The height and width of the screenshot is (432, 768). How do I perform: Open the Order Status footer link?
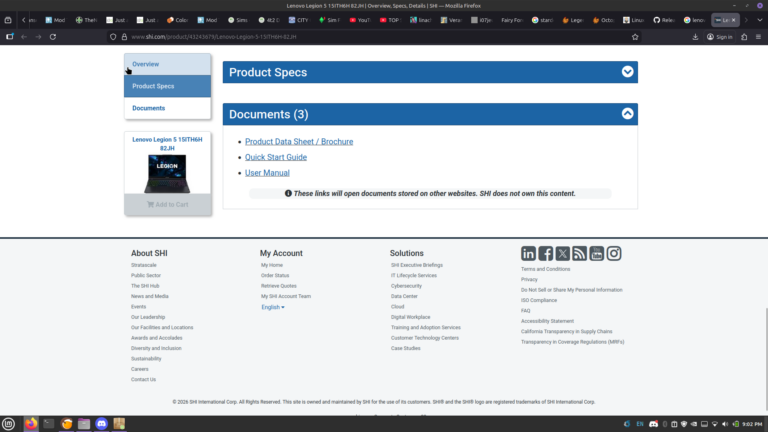[x=275, y=275]
